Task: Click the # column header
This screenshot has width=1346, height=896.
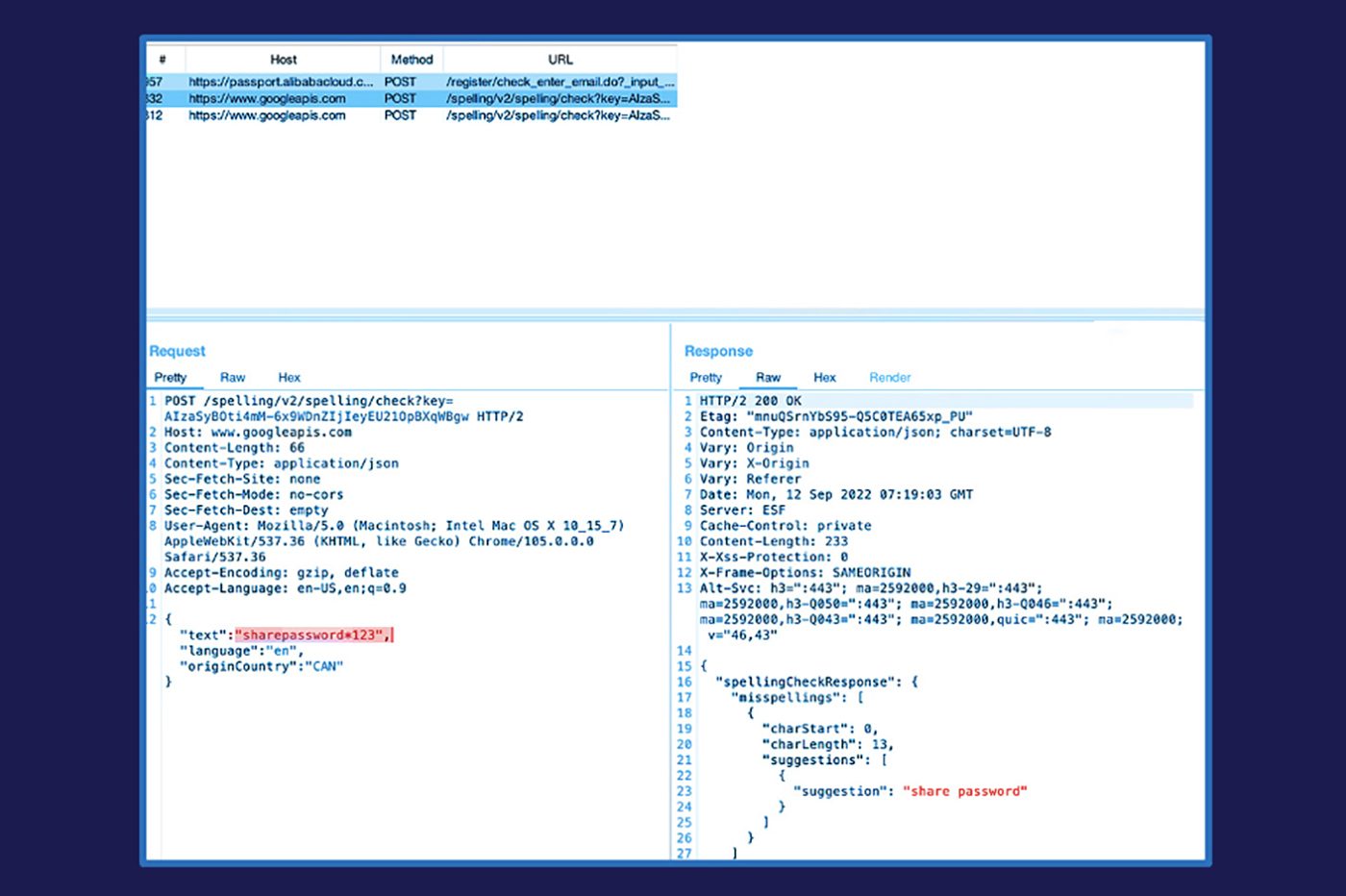Action: click(162, 60)
